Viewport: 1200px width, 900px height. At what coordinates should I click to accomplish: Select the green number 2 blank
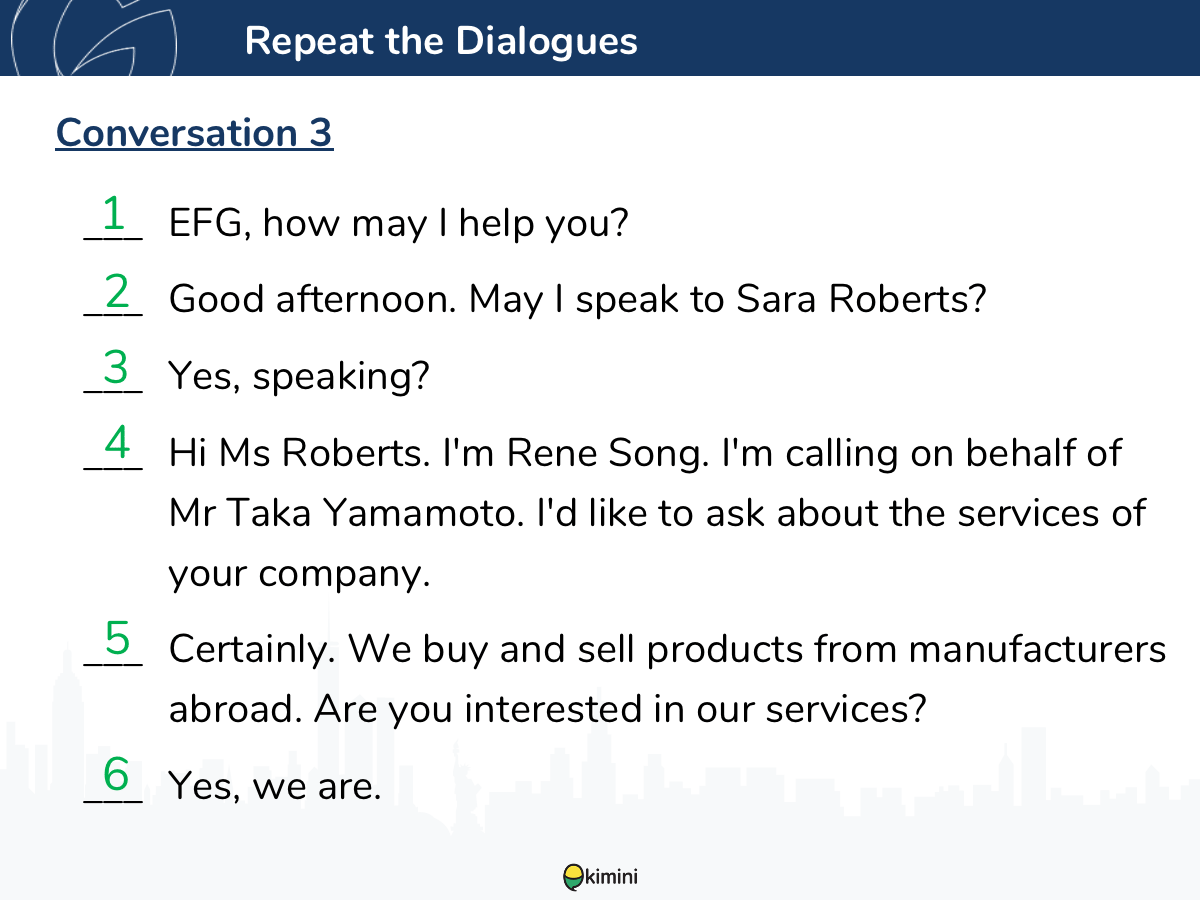coord(113,294)
